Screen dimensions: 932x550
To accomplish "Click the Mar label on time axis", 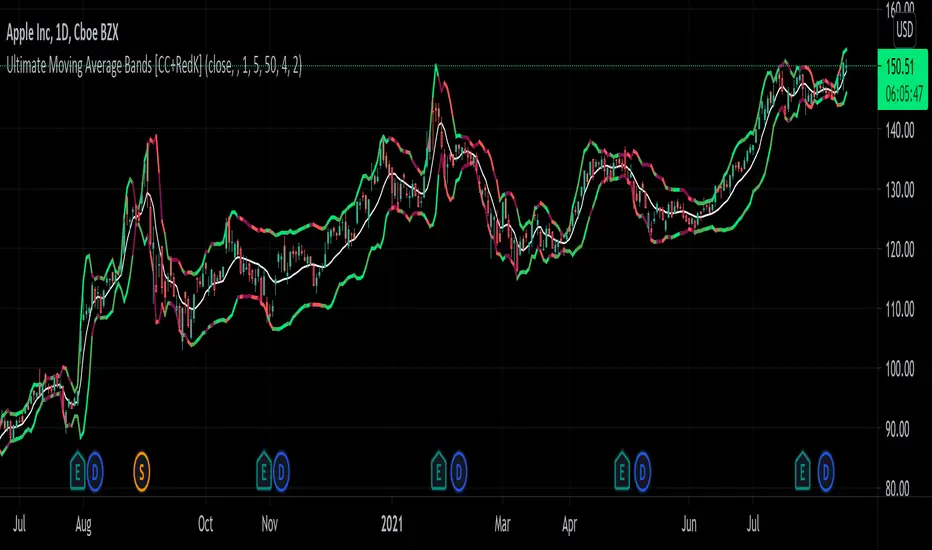I will click(502, 524).
